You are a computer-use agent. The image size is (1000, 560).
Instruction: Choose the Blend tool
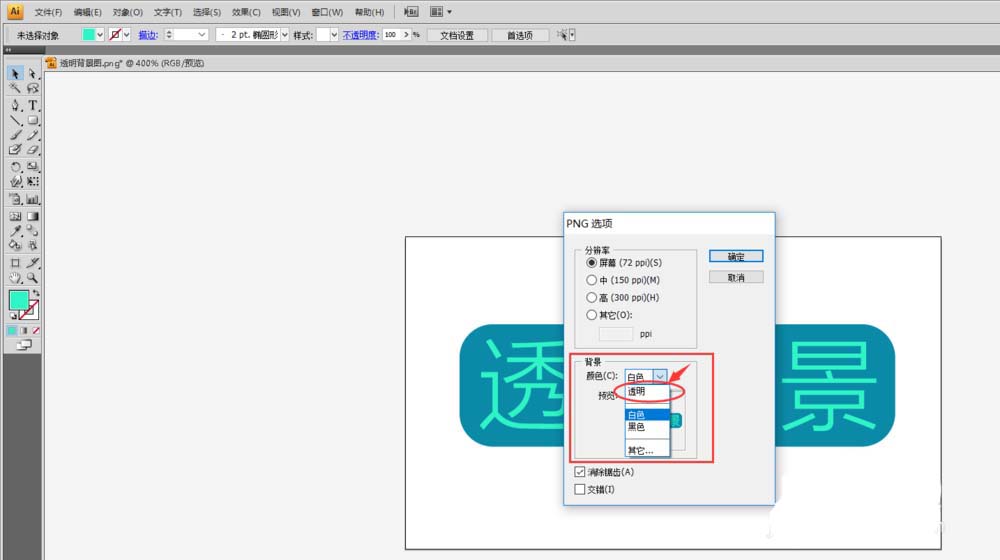coord(33,230)
